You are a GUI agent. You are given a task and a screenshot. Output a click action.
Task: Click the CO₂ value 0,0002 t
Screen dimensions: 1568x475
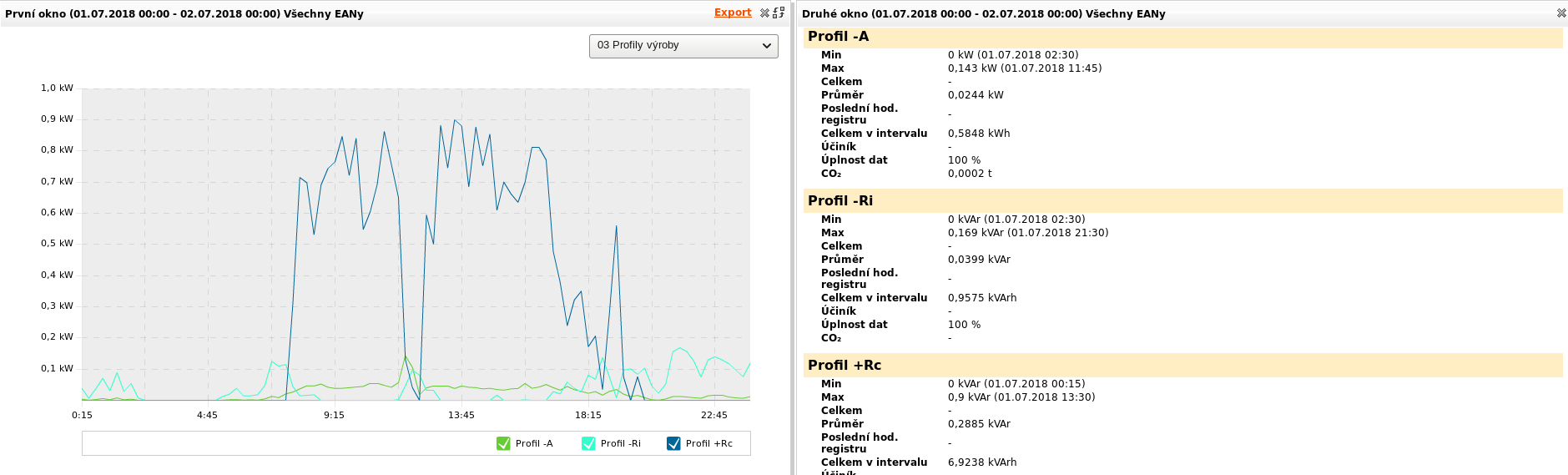[x=970, y=174]
